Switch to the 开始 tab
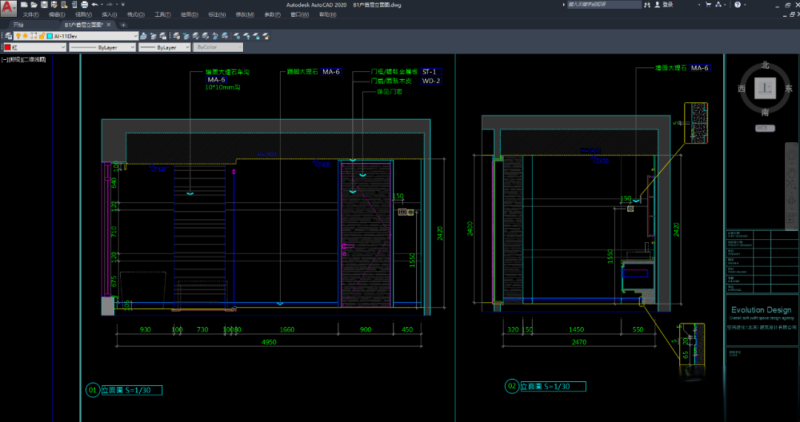 point(18,24)
